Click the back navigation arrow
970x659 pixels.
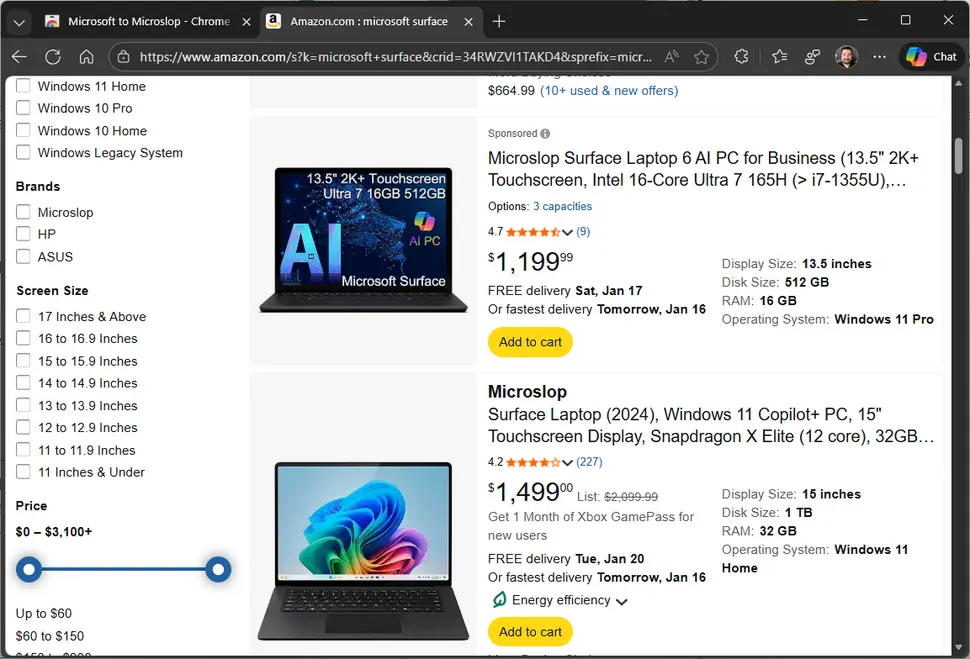point(19,57)
